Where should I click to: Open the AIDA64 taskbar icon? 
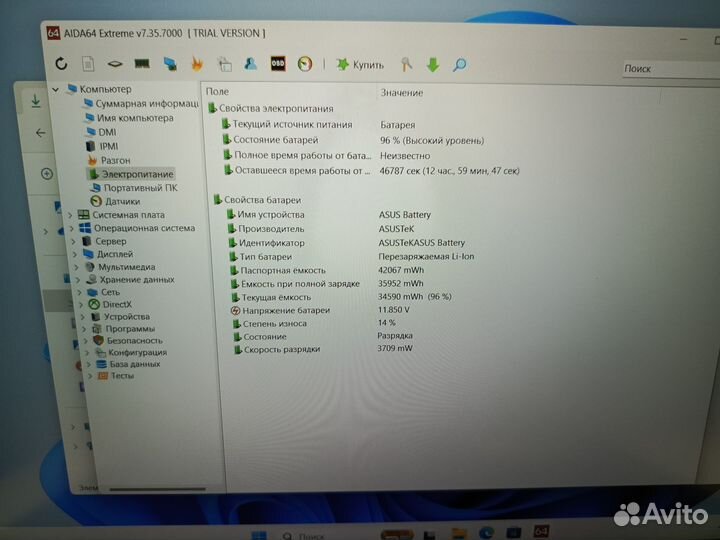(541, 532)
